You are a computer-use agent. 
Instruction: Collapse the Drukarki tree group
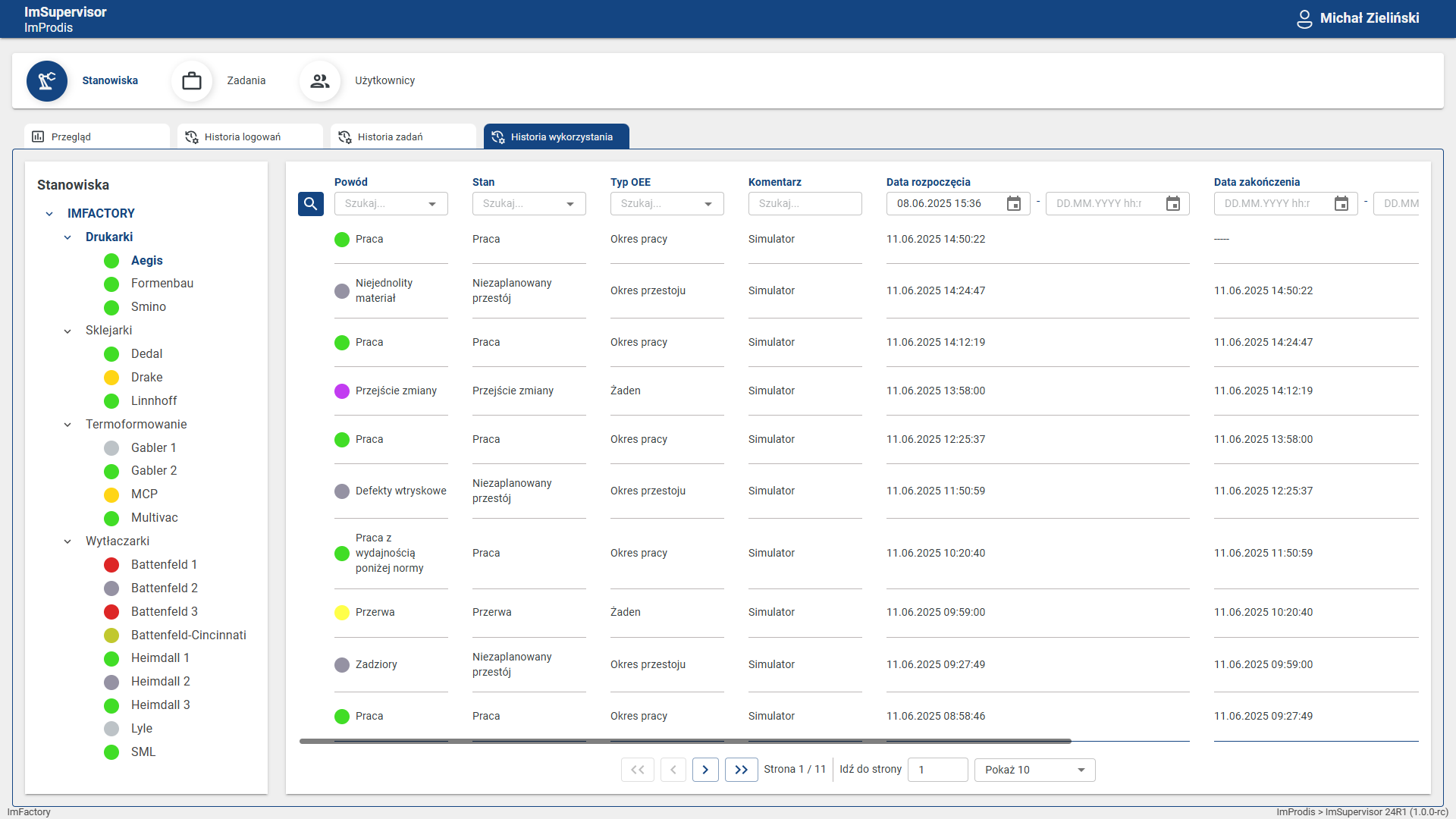(x=67, y=237)
